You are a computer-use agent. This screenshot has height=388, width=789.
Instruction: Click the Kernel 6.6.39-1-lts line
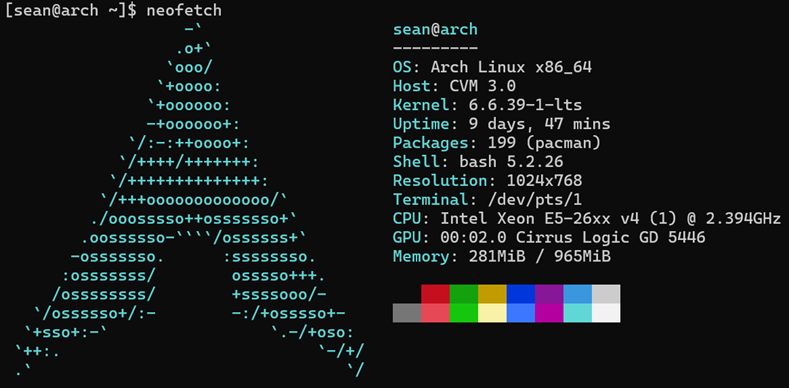tap(487, 105)
